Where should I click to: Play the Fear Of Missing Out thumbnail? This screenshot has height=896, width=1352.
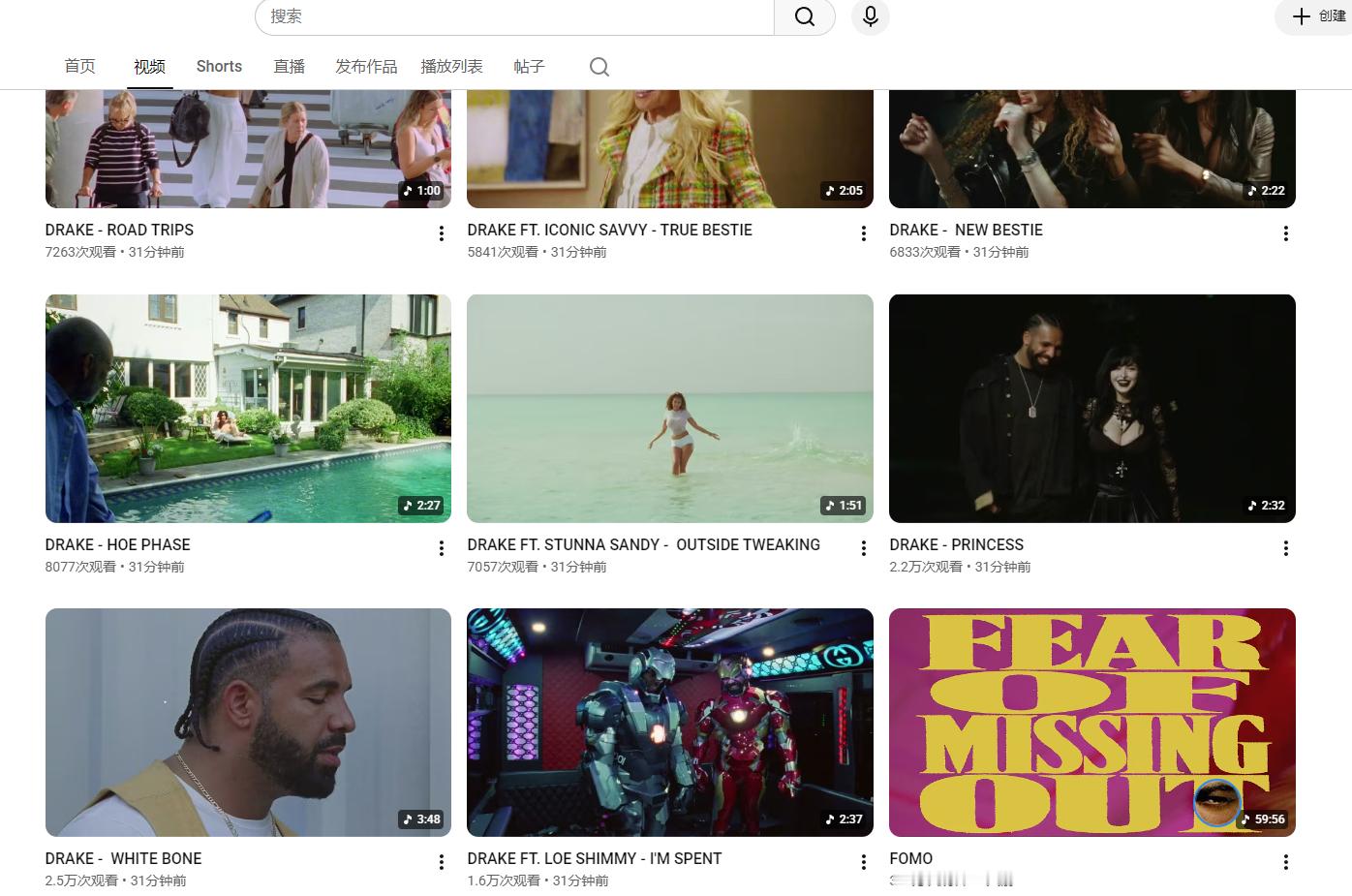pyautogui.click(x=1092, y=723)
